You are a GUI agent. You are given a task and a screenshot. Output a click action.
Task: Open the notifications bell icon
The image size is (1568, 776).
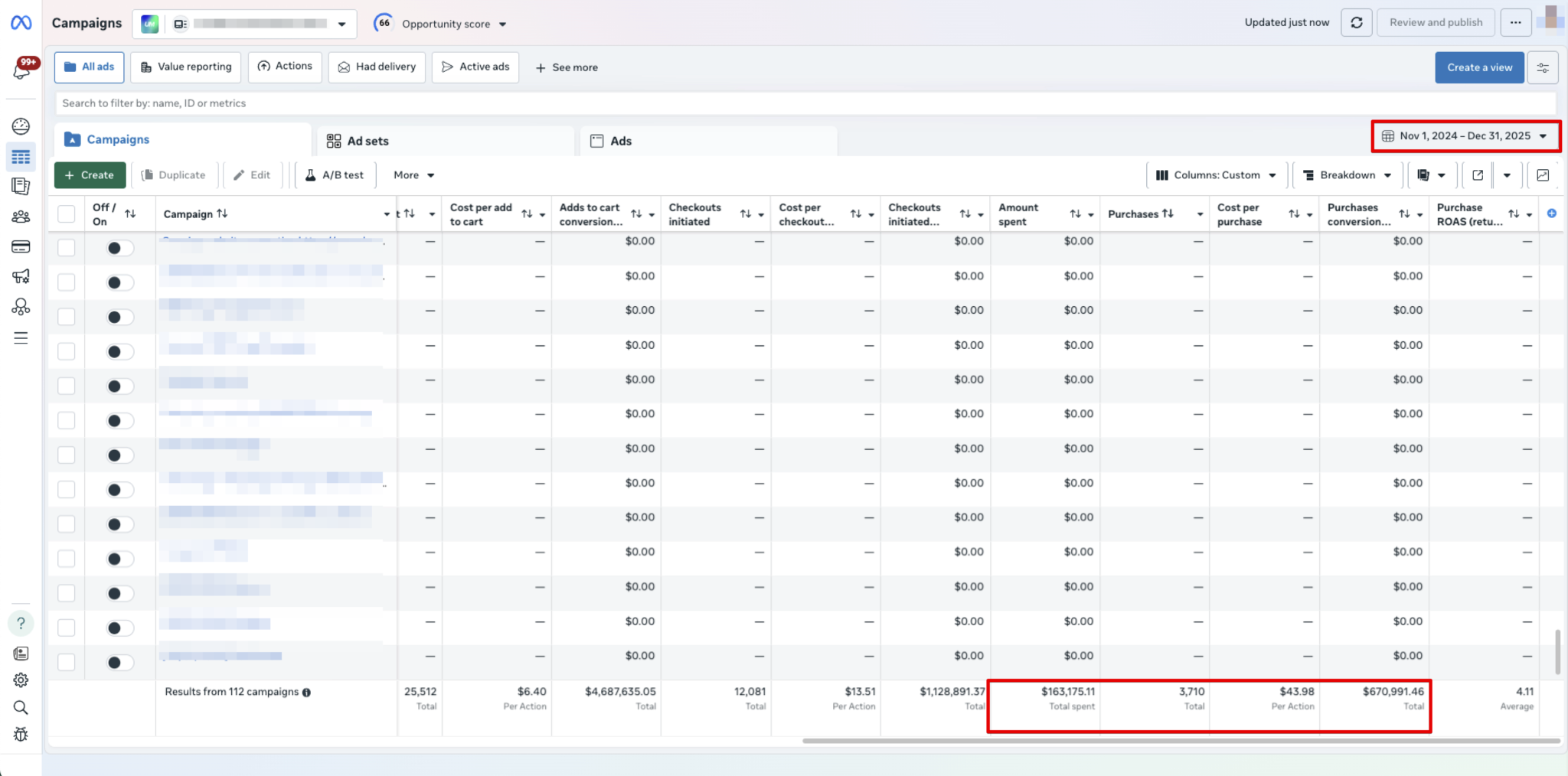pyautogui.click(x=21, y=70)
